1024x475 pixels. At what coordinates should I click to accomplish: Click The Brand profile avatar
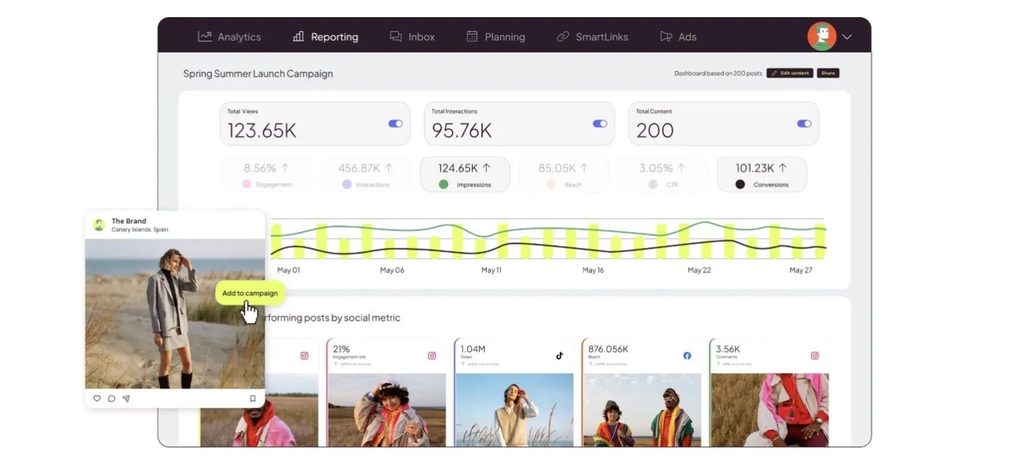pyautogui.click(x=99, y=225)
